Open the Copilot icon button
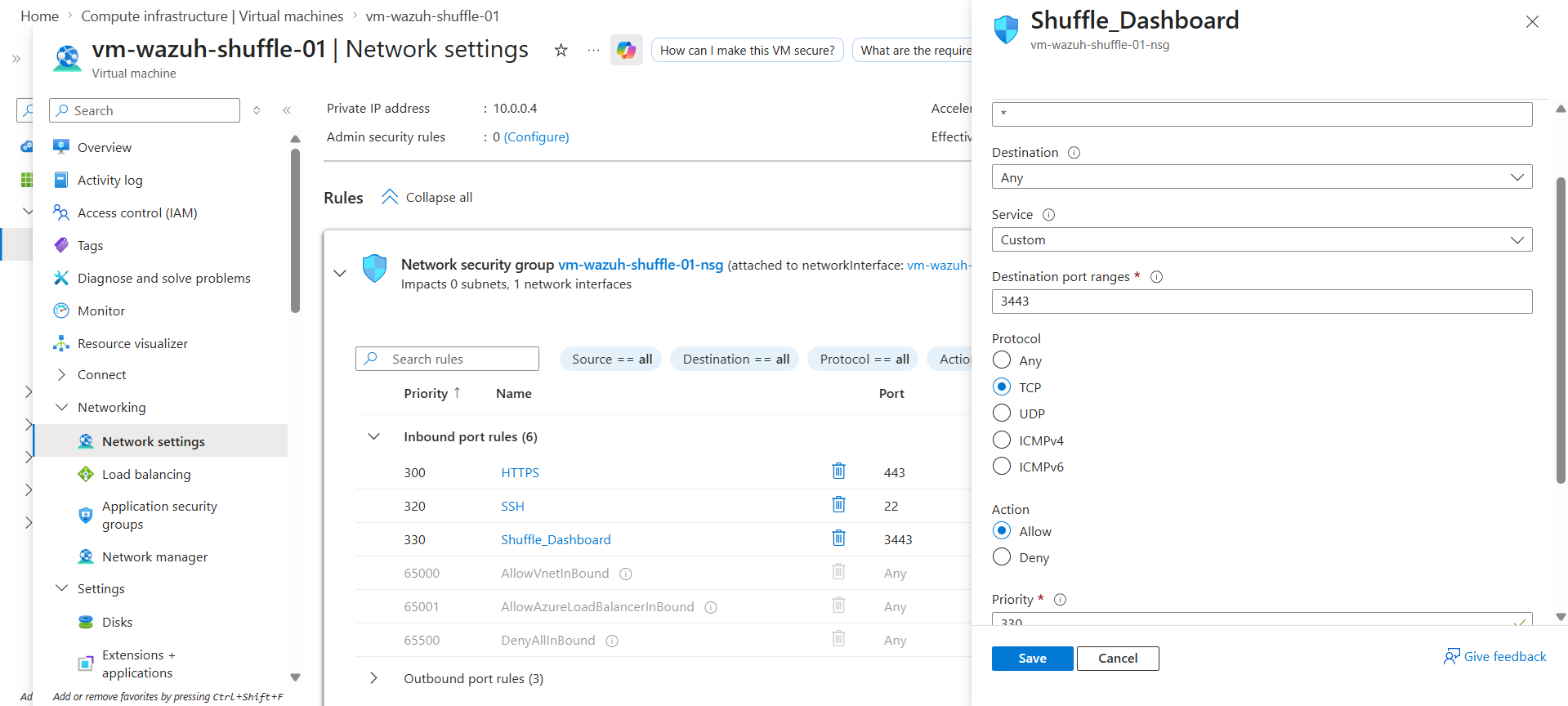 tap(627, 50)
